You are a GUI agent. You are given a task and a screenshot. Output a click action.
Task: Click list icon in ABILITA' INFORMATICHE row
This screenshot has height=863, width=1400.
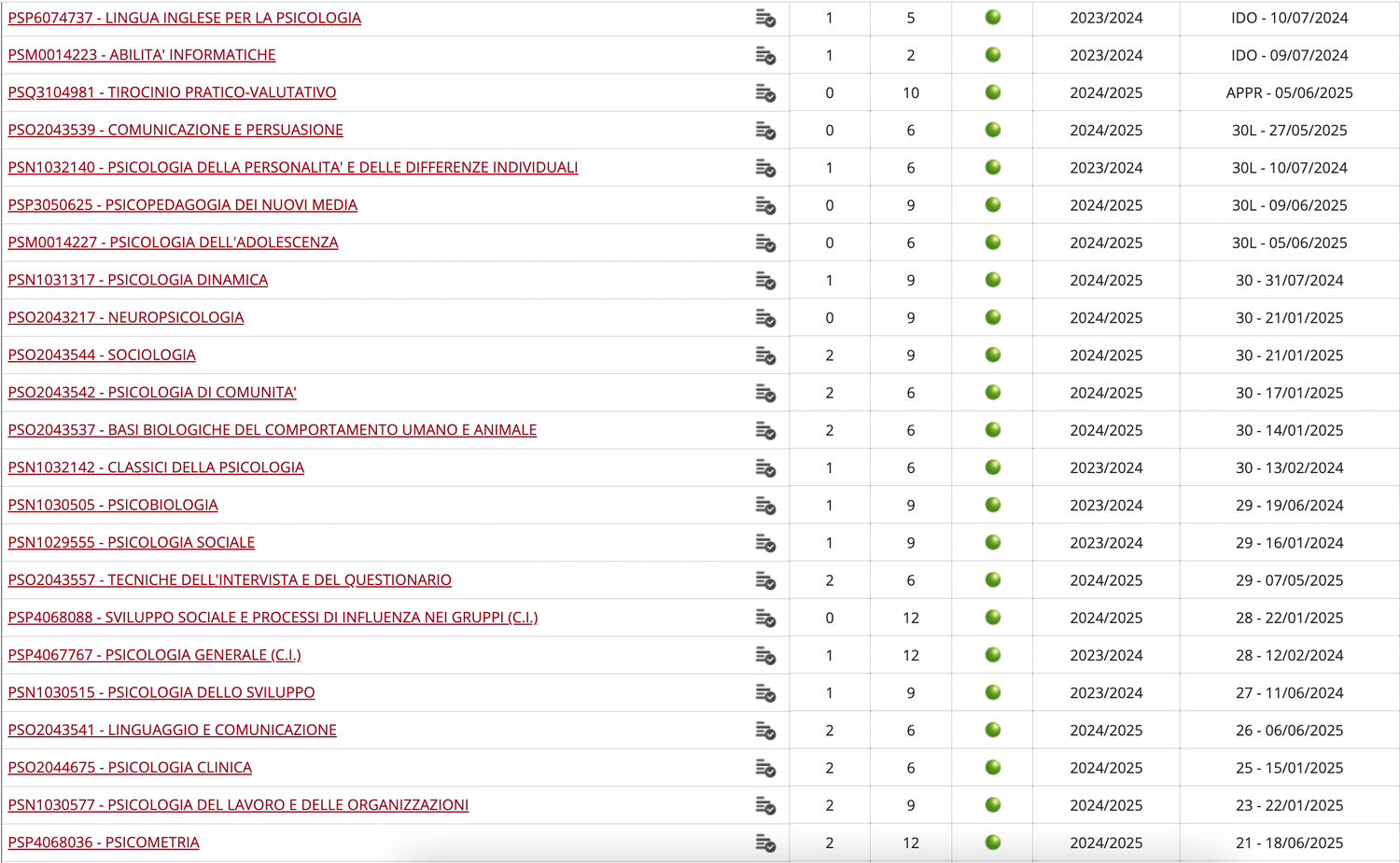tap(765, 56)
